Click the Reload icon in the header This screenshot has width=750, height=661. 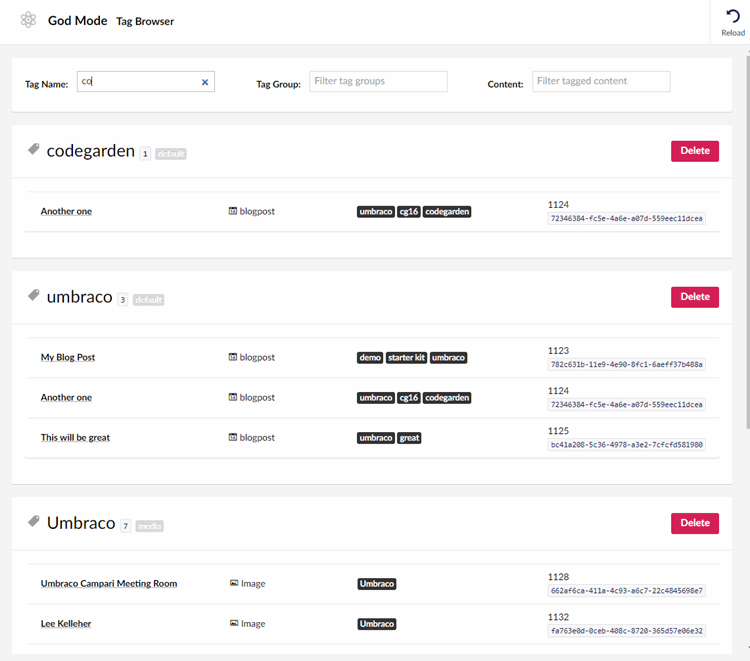coord(733,16)
